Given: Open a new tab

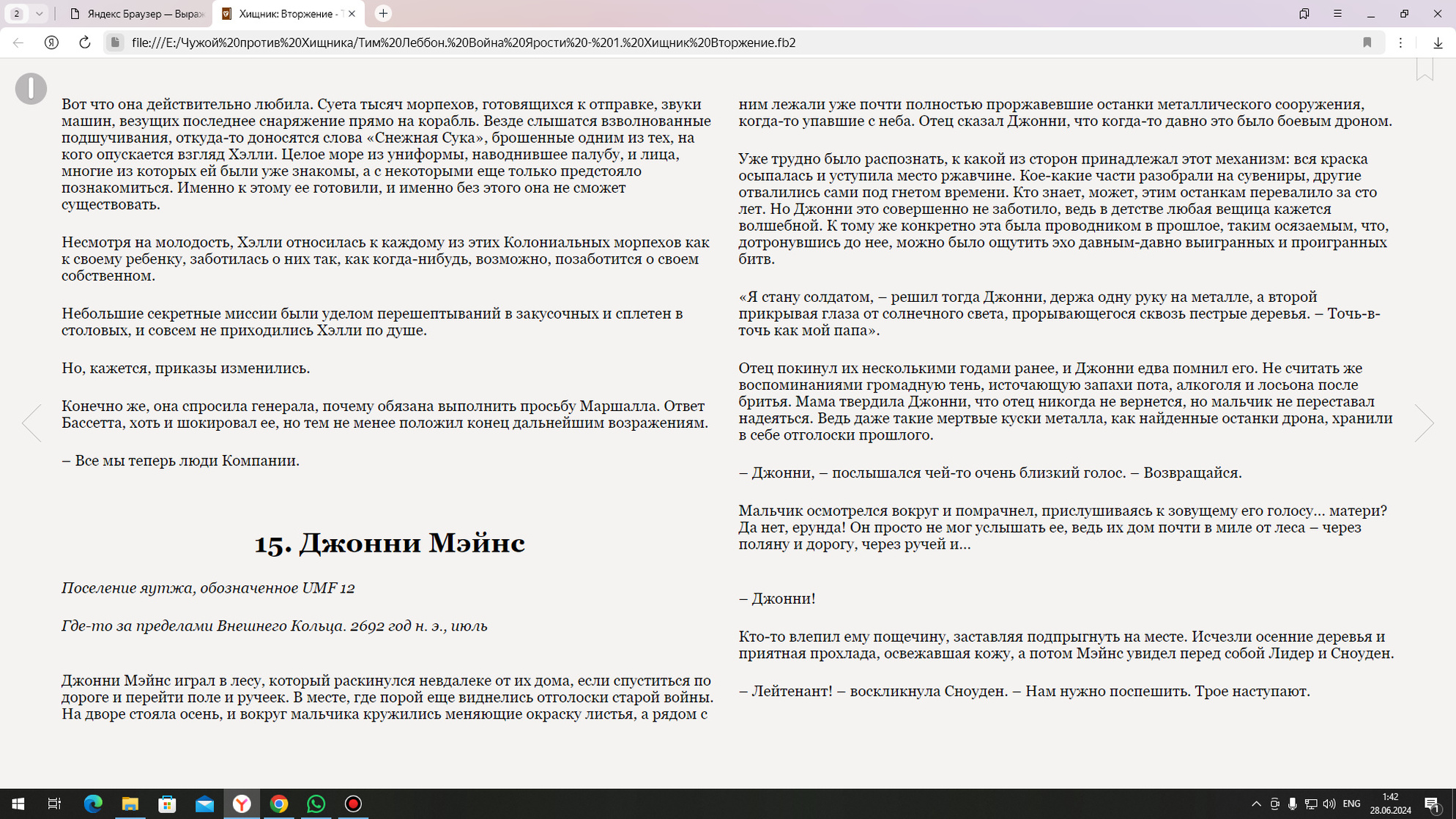Looking at the screenshot, I should [383, 13].
